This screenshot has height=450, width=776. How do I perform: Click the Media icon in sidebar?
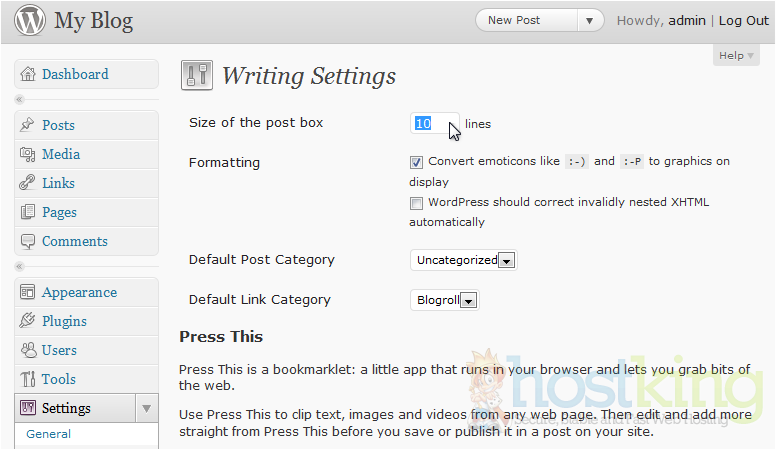28,154
